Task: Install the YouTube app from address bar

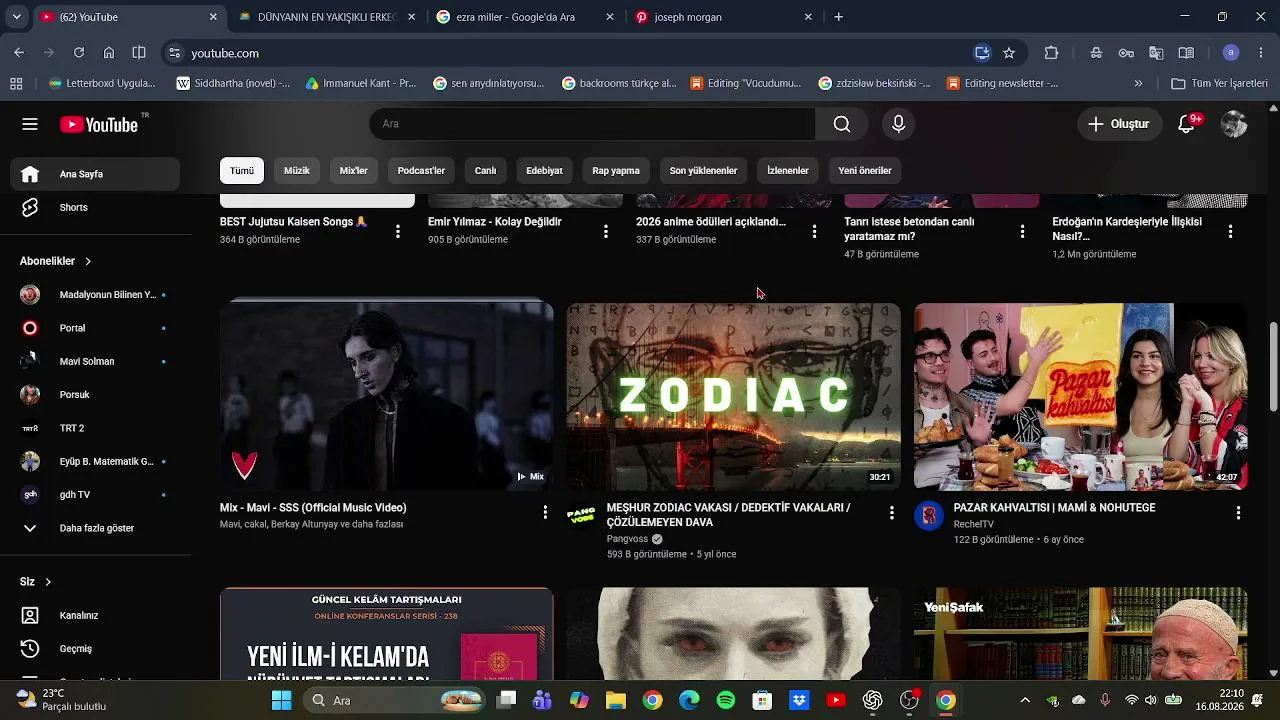Action: pos(982,53)
